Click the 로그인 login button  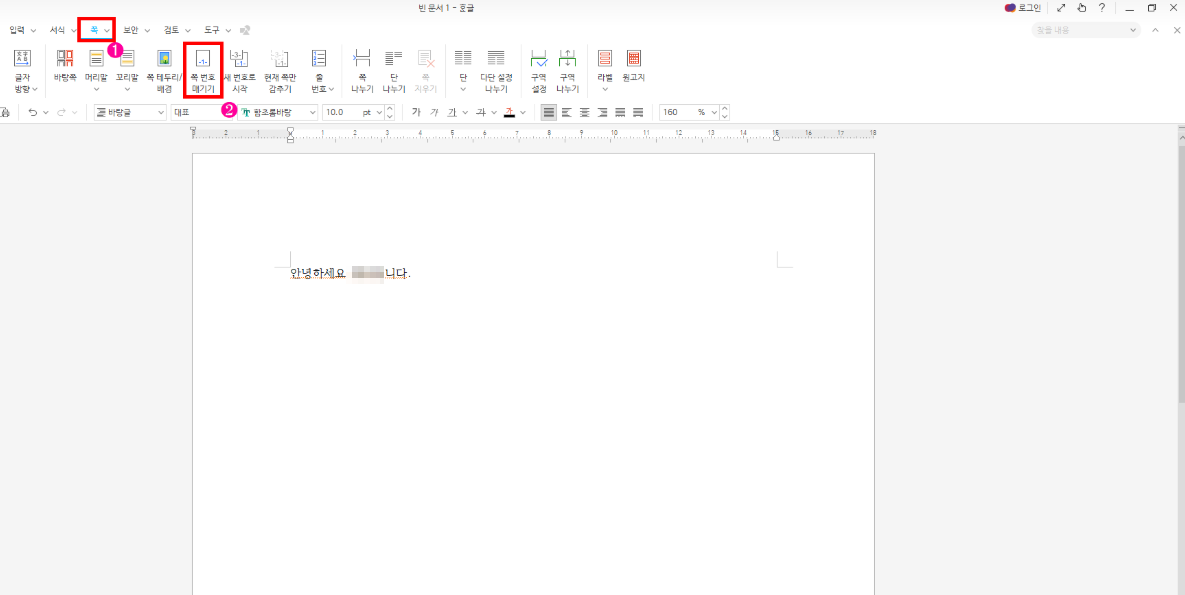click(1022, 8)
